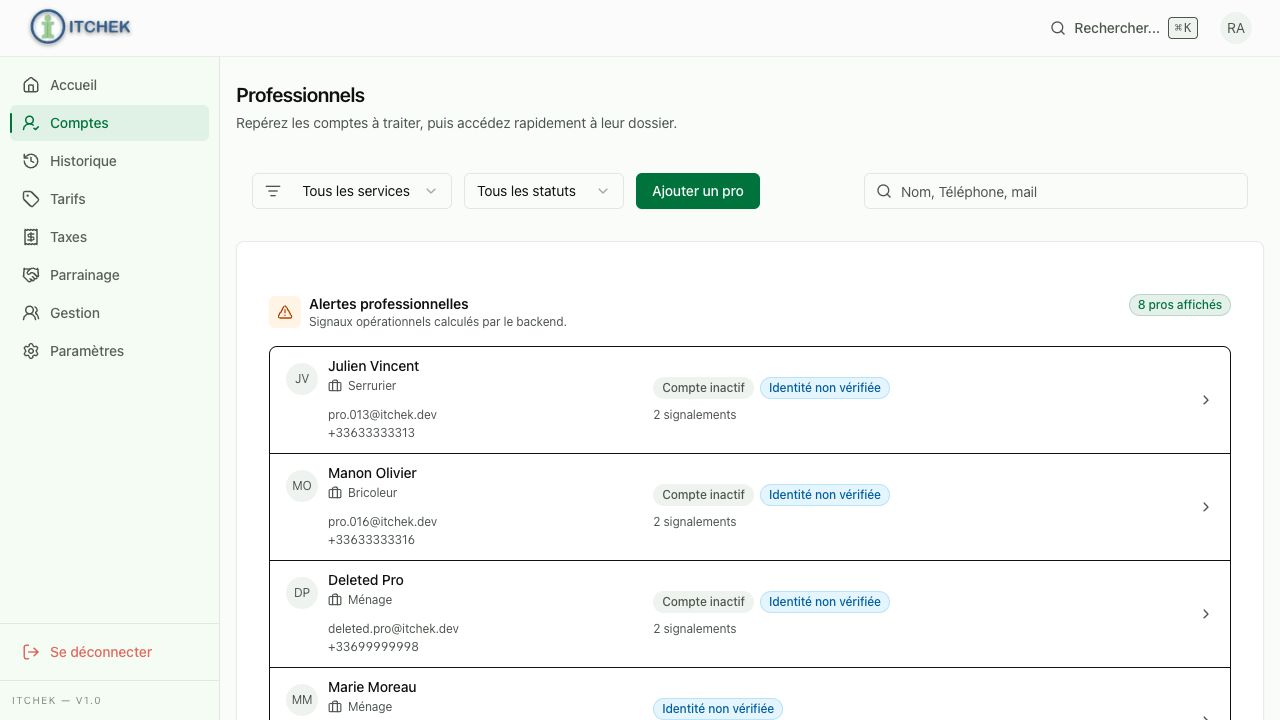
Task: Click the JV avatar for Julien Vincent
Action: 302,379
